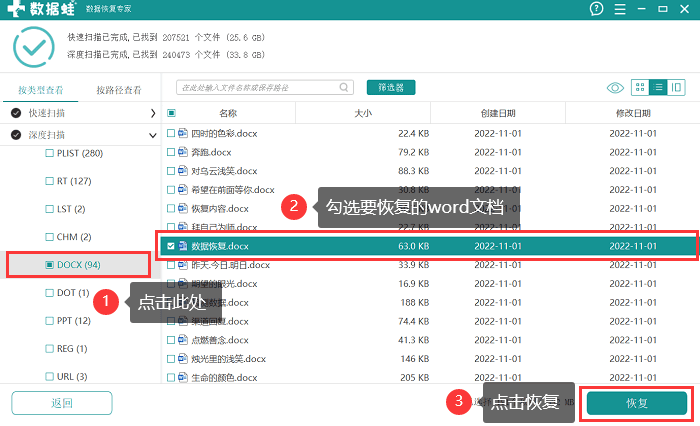Image resolution: width=700 pixels, height=426 pixels.
Task: Open the hamburger menu in title bar
Action: (620, 9)
